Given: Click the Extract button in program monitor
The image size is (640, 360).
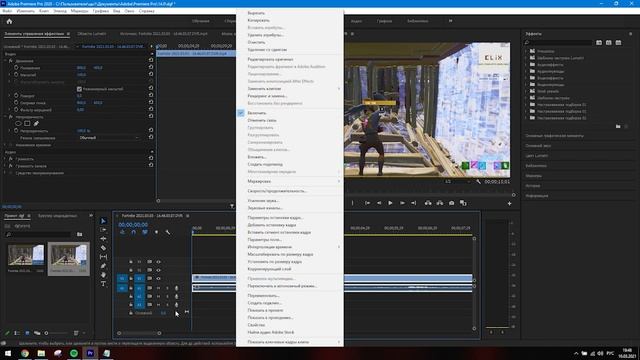Looking at the screenshot, I should tap(440, 203).
